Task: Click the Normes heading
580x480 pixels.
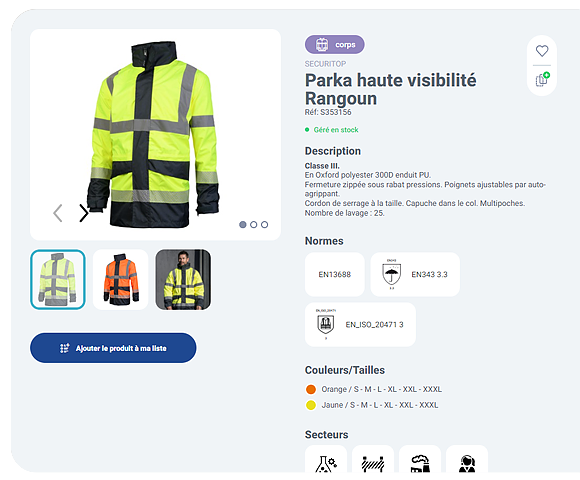Action: click(324, 241)
